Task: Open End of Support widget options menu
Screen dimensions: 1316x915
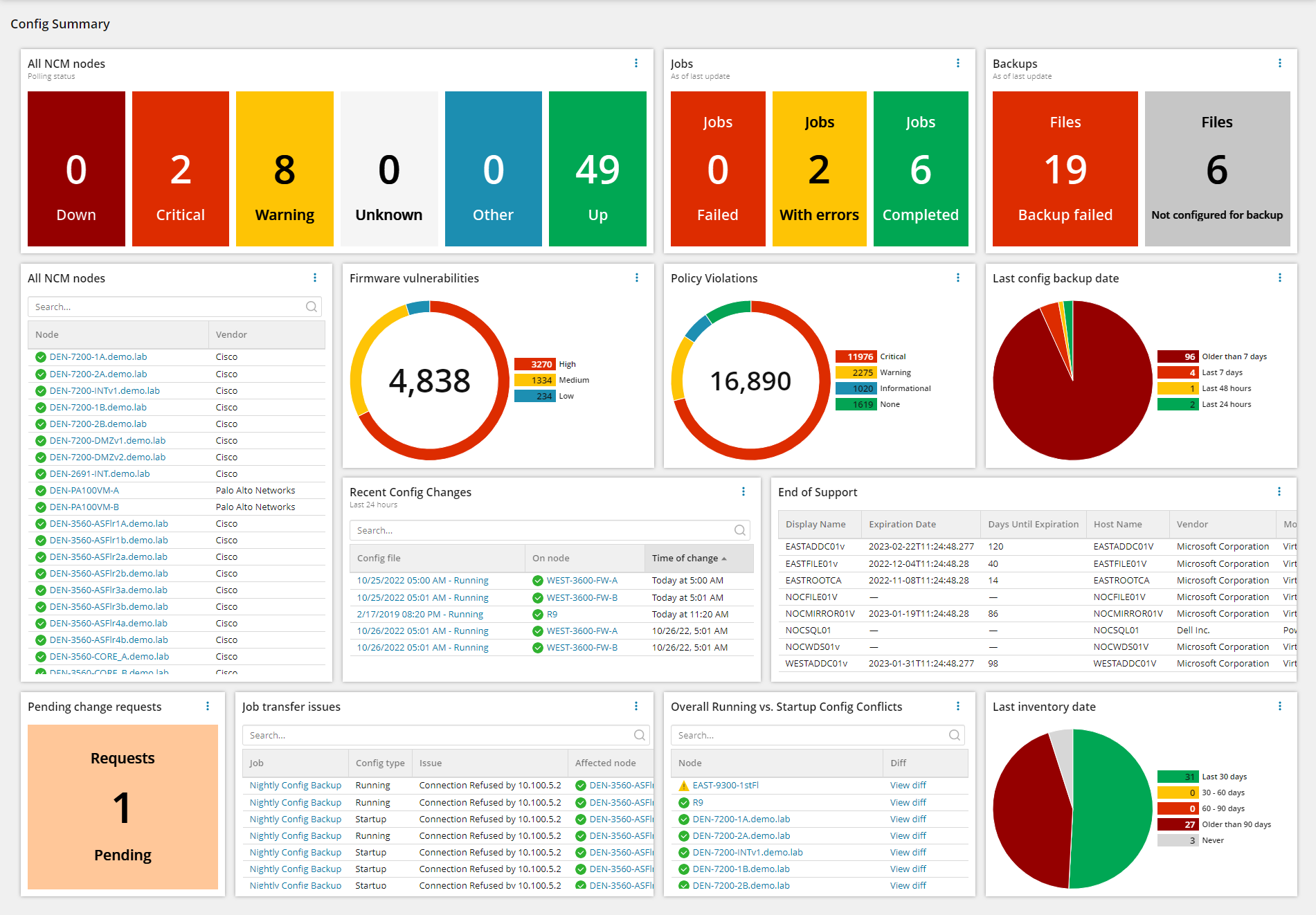Action: (x=1279, y=491)
